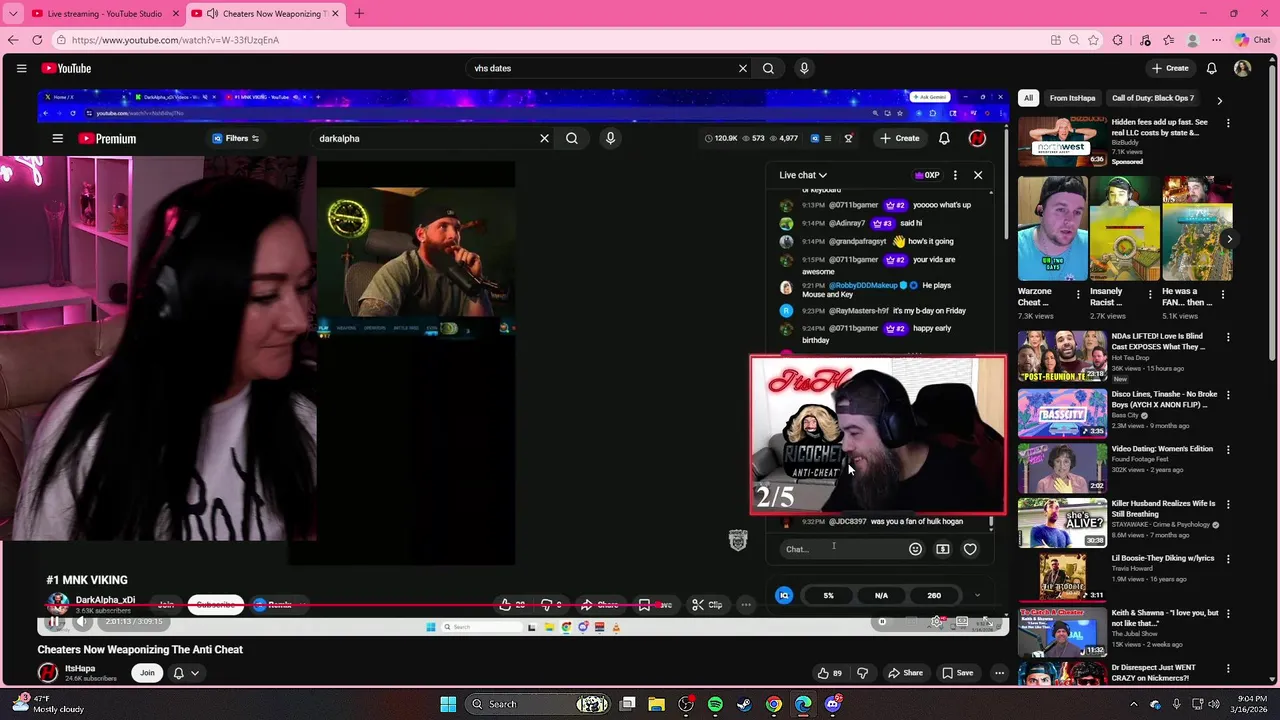Open a new browser tab
Viewport: 1280px width, 720px height.
pyautogui.click(x=359, y=13)
